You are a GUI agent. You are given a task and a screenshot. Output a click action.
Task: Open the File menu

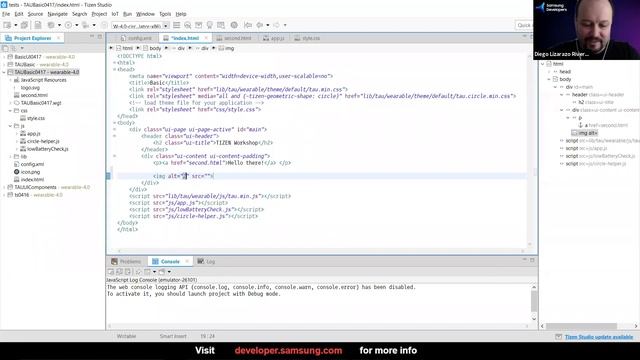(6, 14)
